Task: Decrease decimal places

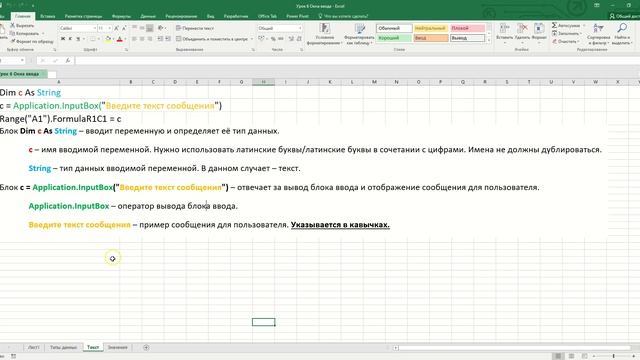Action: tap(299, 39)
